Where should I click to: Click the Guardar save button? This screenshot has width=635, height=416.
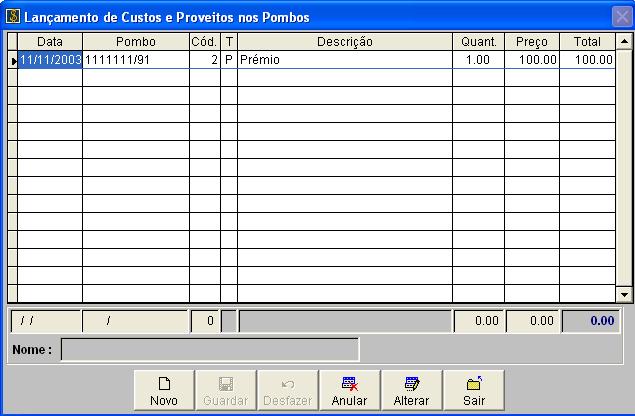[226, 390]
